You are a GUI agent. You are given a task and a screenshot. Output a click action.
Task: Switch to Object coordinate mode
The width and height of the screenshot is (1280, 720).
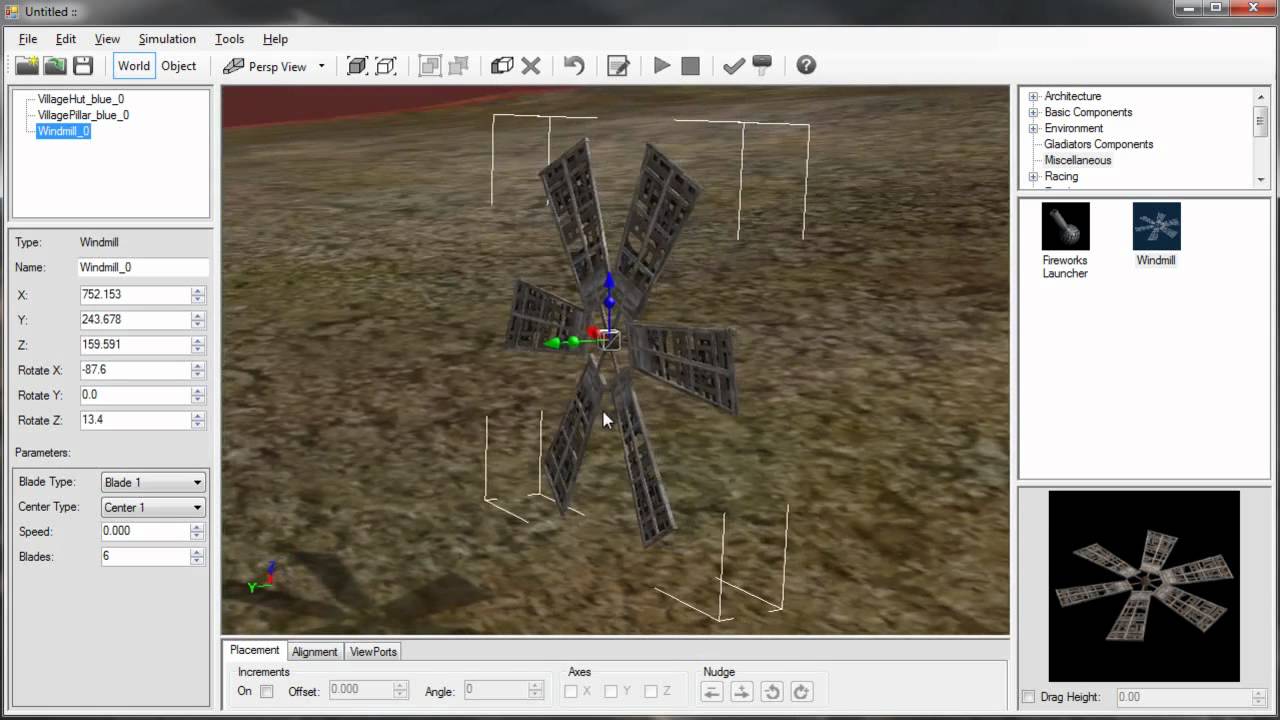click(179, 66)
